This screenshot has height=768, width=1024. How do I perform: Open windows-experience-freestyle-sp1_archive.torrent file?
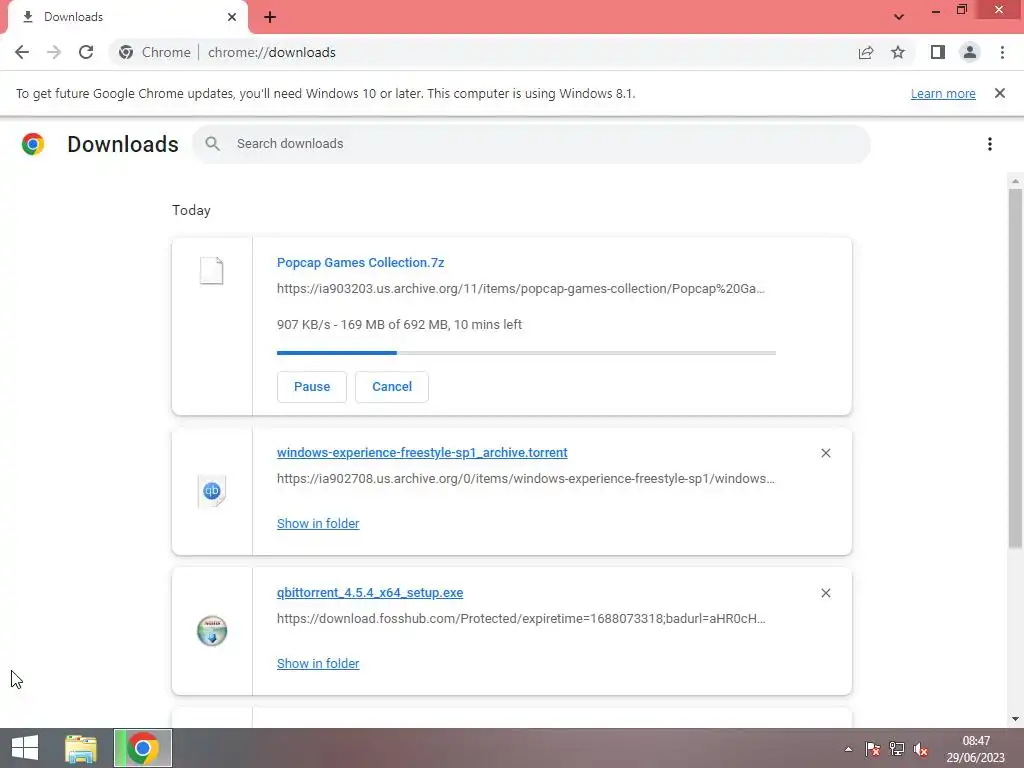coord(422,453)
